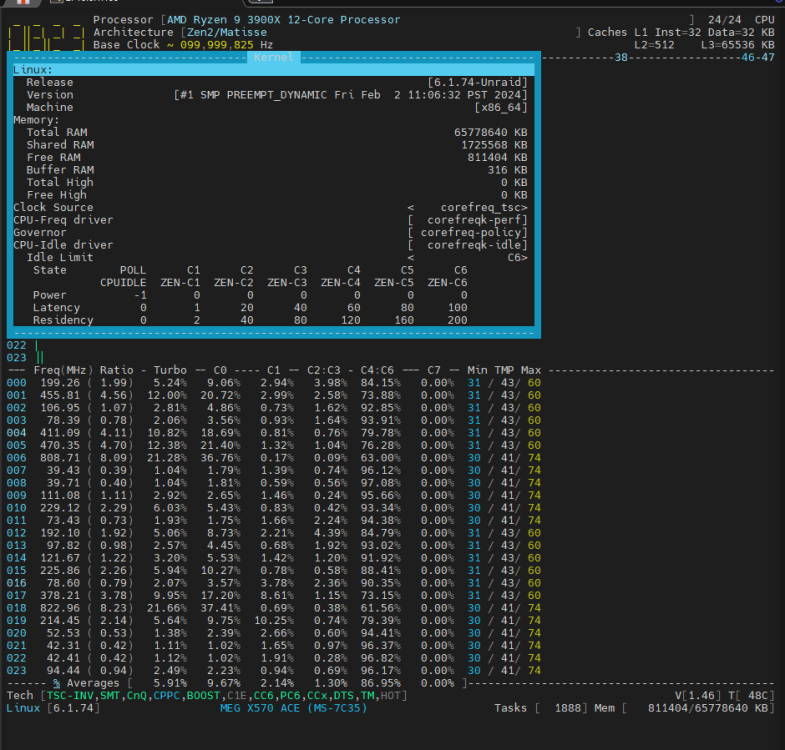Select the CPPC tech flag
This screenshot has width=785, height=750.
point(167,695)
